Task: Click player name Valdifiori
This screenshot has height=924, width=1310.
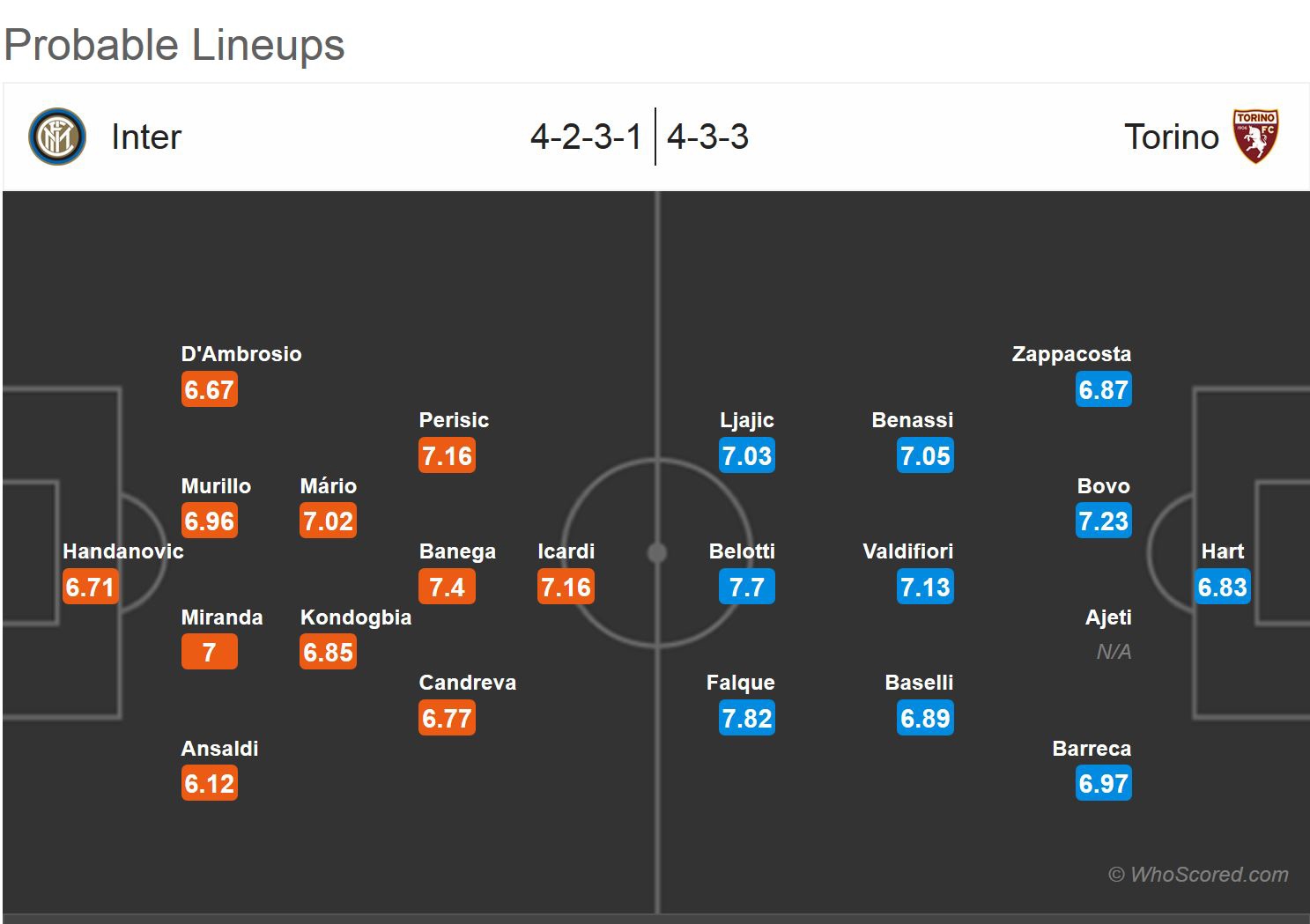Action: pos(907,551)
